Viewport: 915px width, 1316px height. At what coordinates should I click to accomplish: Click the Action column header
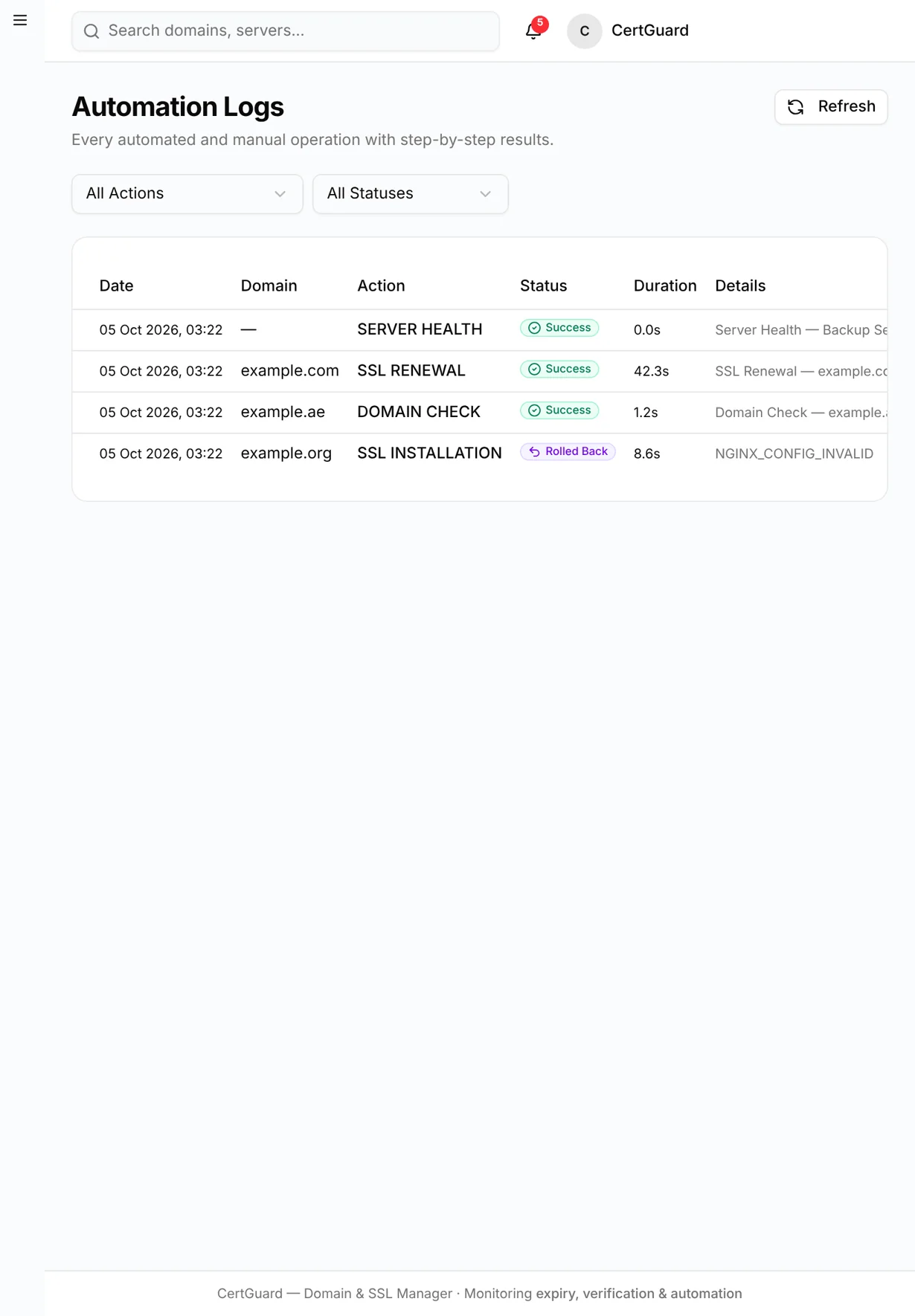382,286
